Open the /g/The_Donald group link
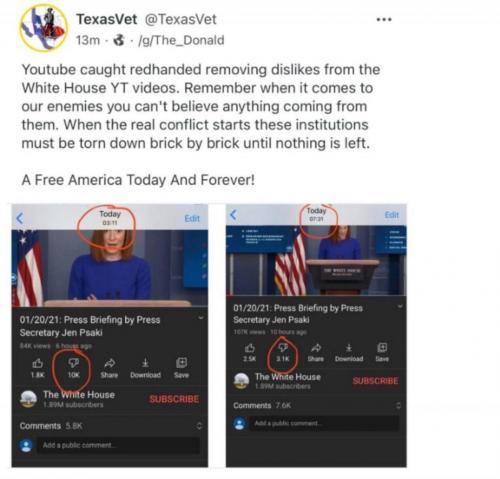The image size is (500, 479). [x=181, y=40]
